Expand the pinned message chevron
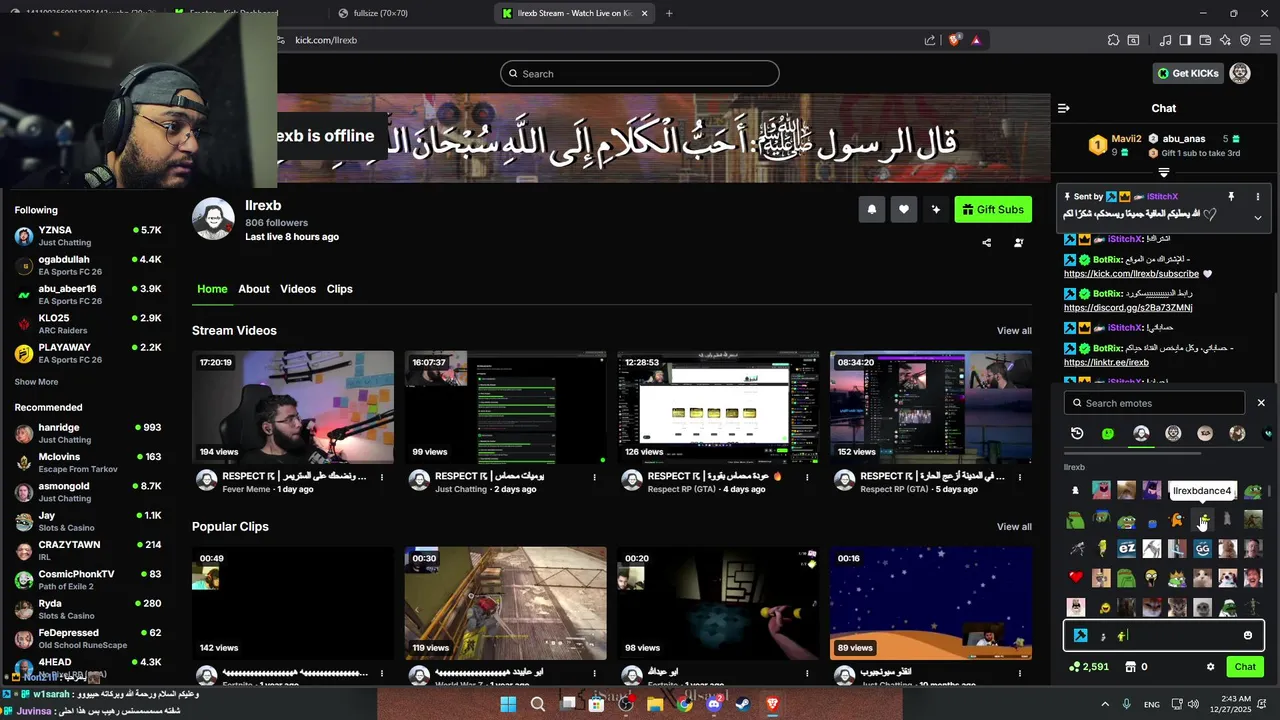The width and height of the screenshot is (1280, 720). click(x=1258, y=217)
